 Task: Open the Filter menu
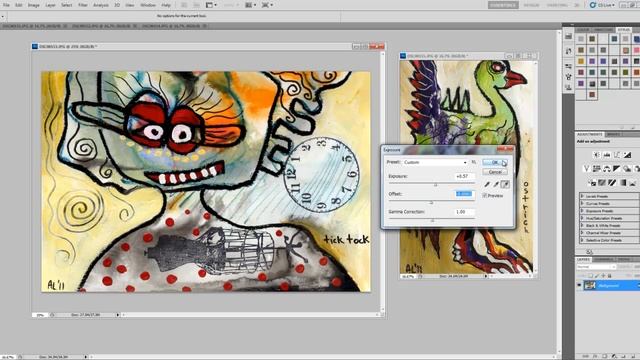pos(83,5)
